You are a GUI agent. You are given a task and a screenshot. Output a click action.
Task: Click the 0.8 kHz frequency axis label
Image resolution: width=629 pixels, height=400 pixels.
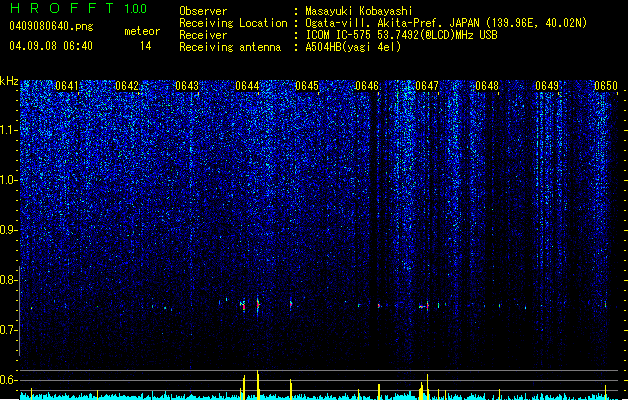[x=8, y=280]
